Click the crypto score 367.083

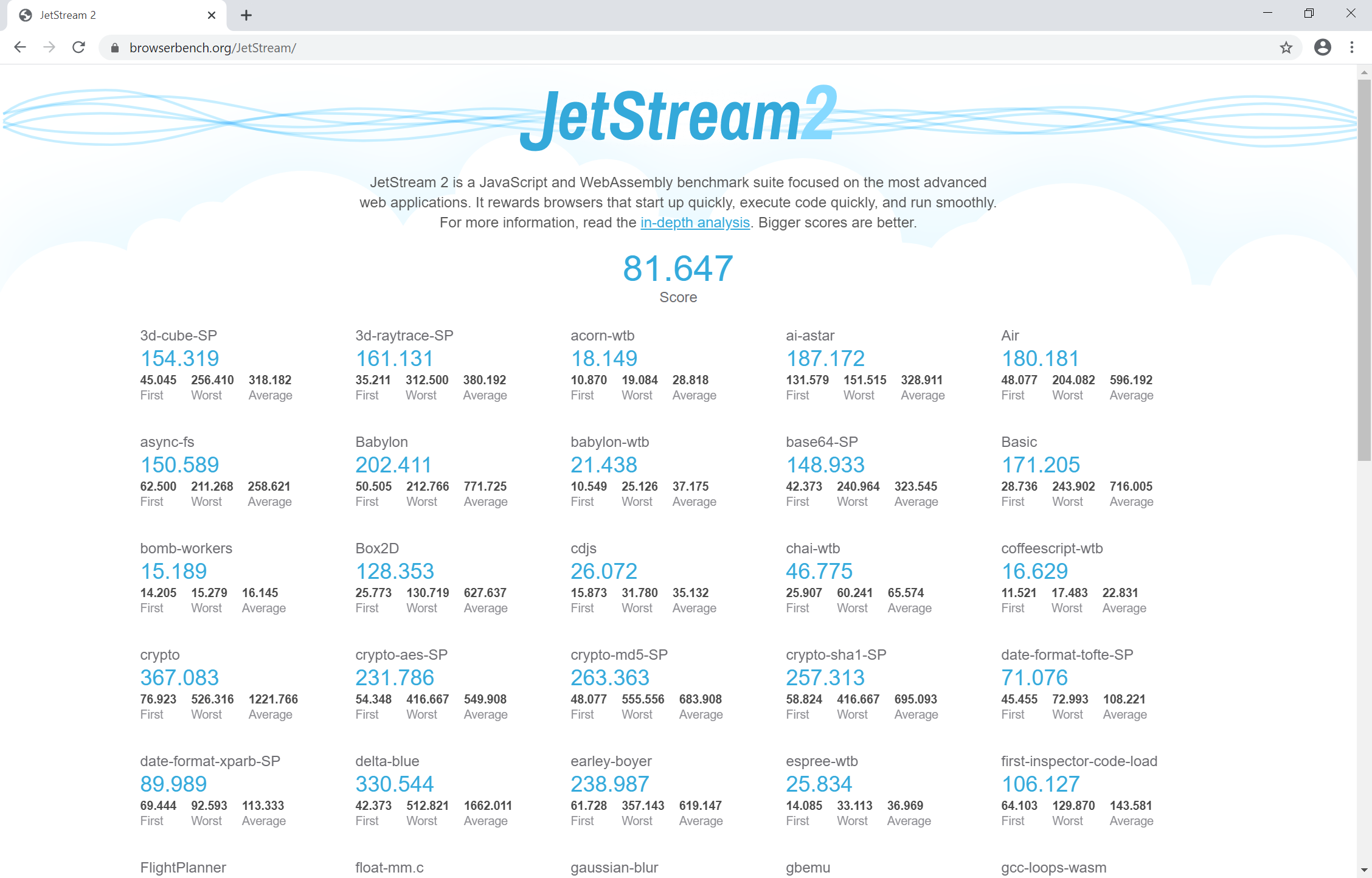179,678
